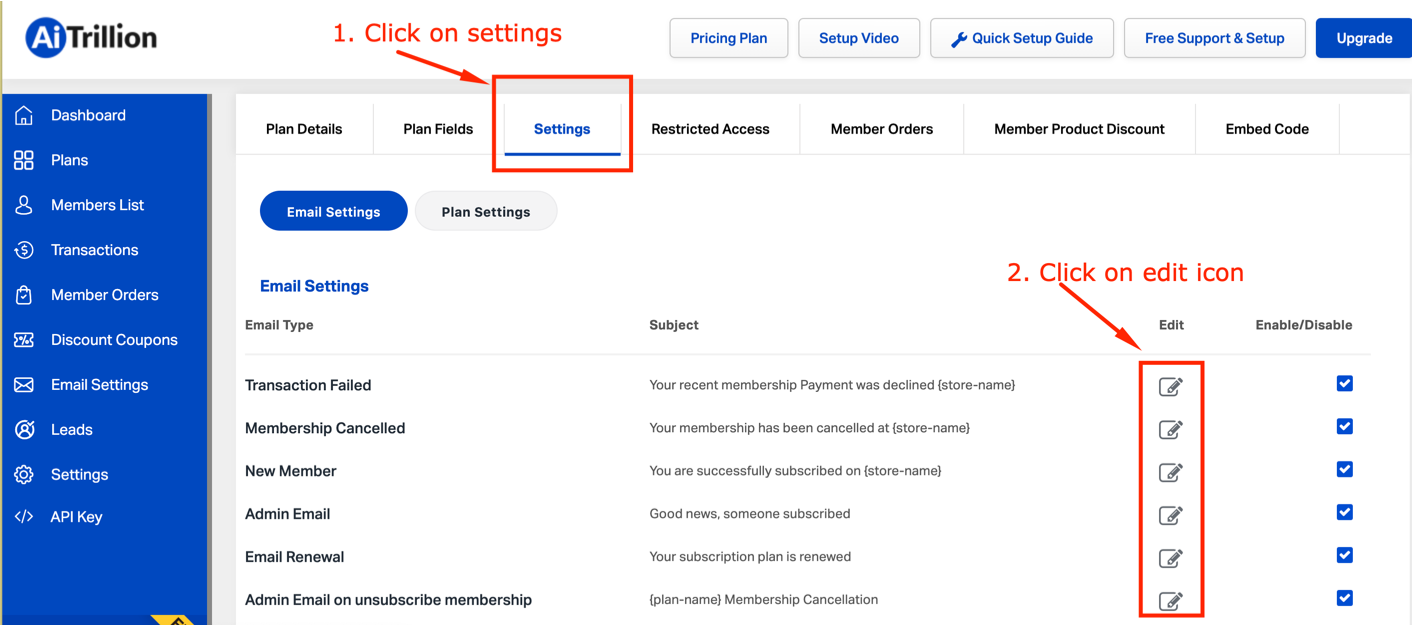Click the AiTrillion logo
Image resolution: width=1413 pixels, height=625 pixels.
[91, 38]
